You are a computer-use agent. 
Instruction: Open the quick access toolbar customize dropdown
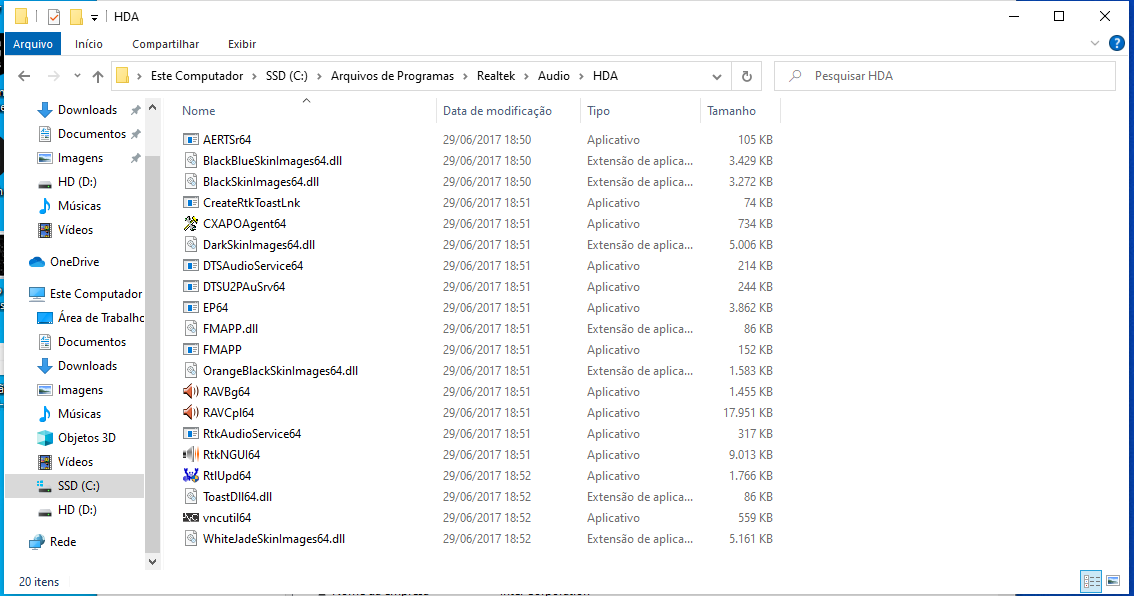tap(94, 17)
